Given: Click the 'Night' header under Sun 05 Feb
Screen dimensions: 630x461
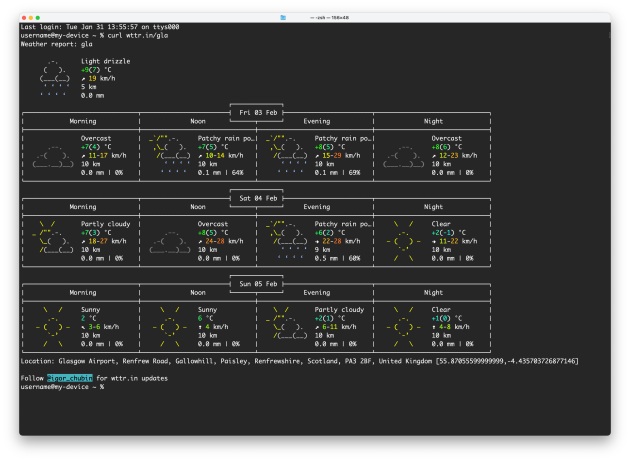Looking at the screenshot, I should (433, 293).
